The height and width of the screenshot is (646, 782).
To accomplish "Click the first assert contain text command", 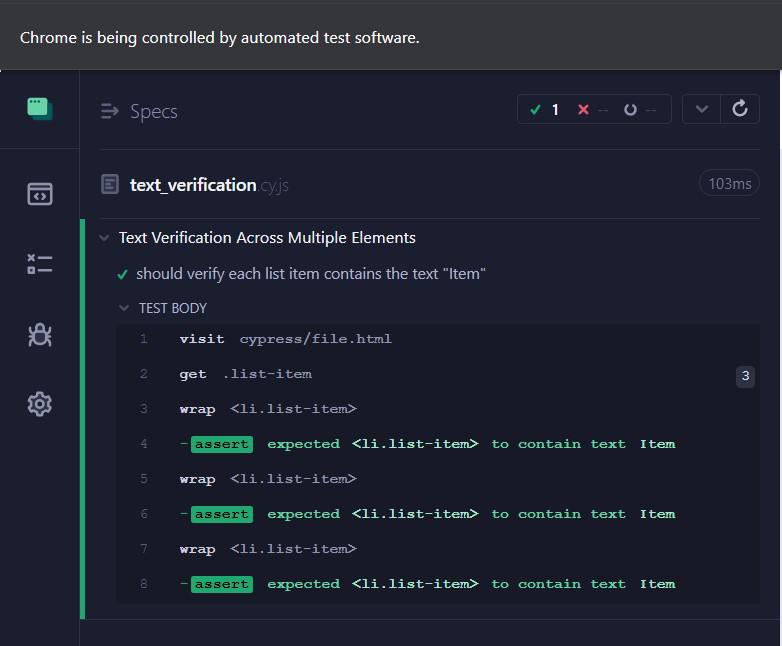I will click(433, 444).
